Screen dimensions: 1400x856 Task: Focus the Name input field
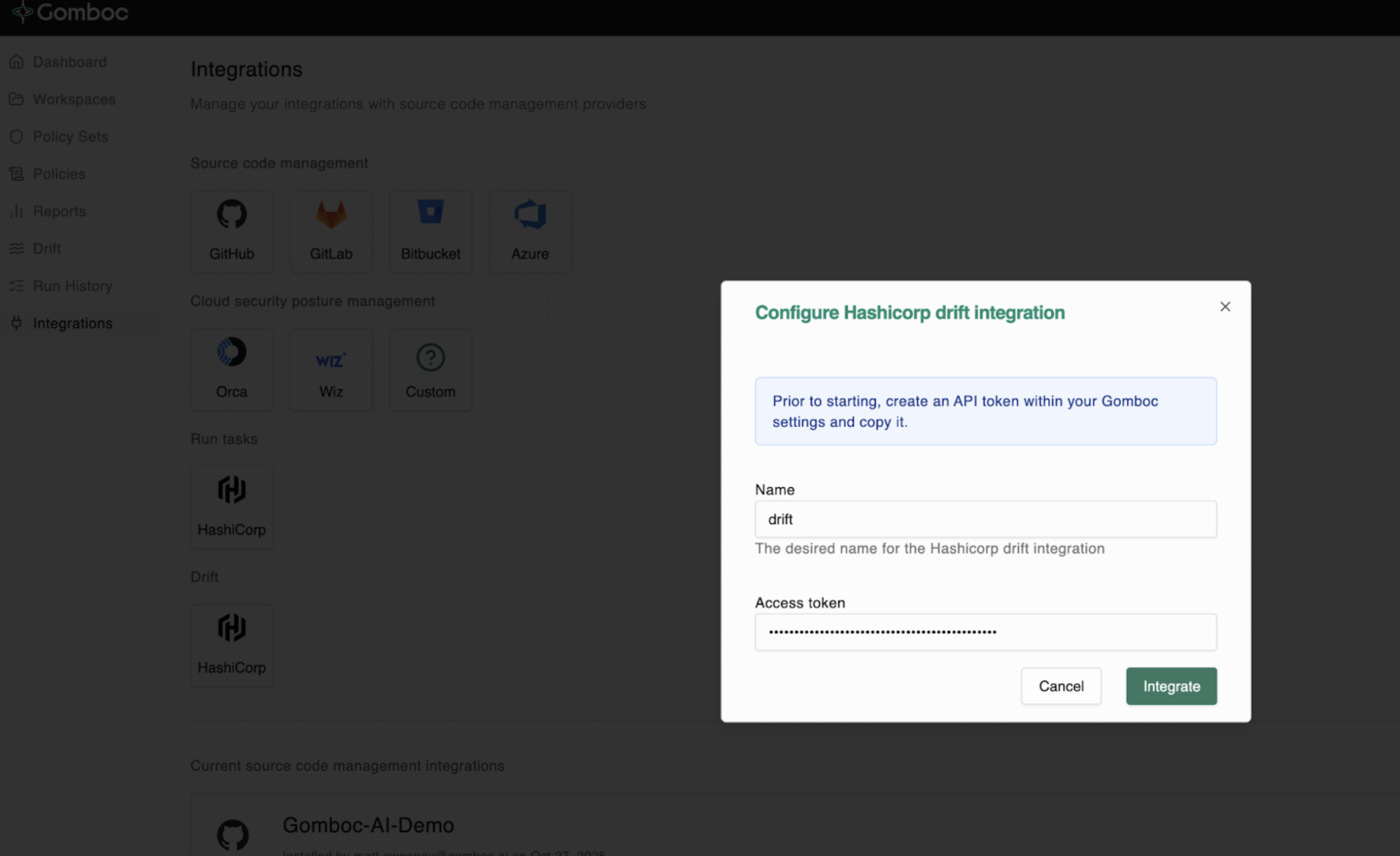point(985,519)
